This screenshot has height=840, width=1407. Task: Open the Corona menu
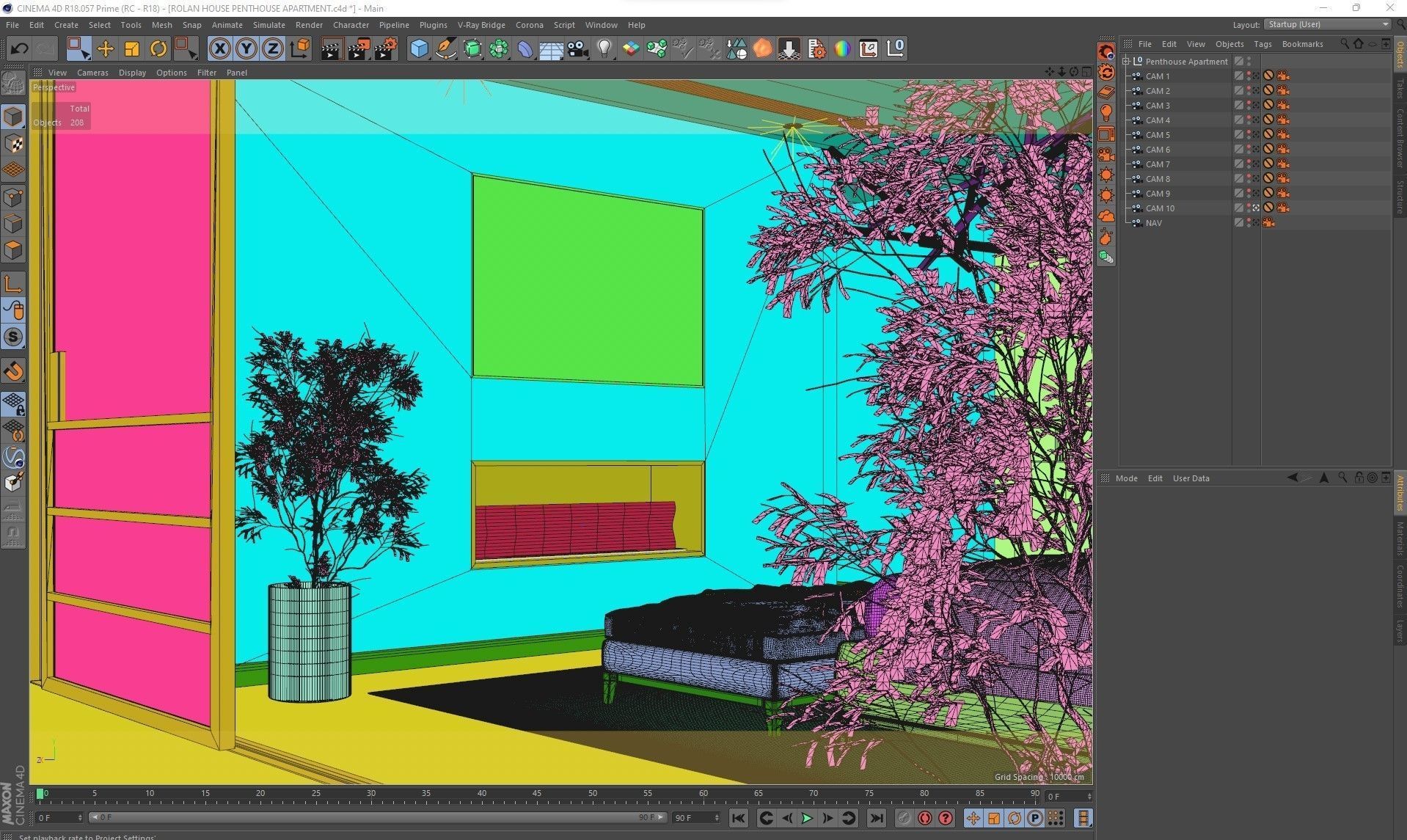pos(529,25)
